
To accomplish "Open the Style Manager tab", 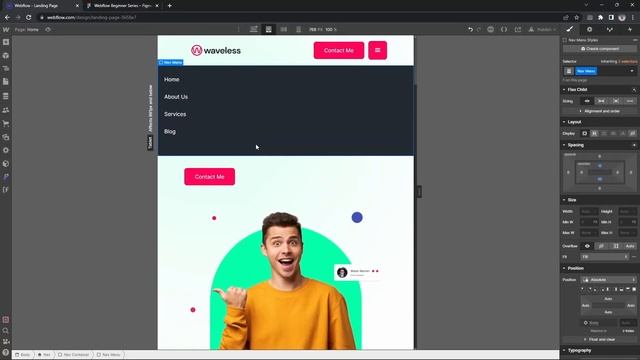I will pos(609,29).
